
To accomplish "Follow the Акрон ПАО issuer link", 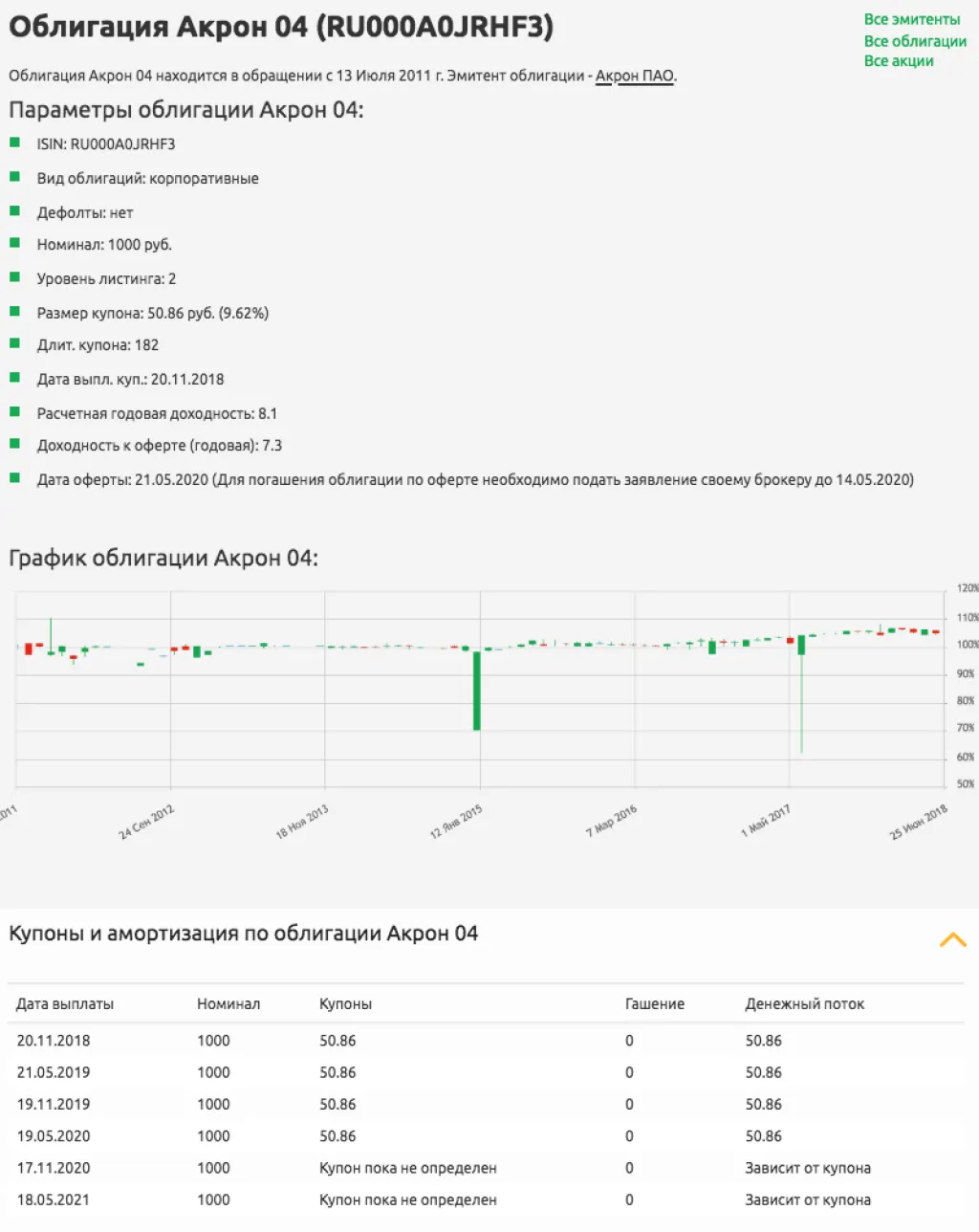I will tap(635, 77).
